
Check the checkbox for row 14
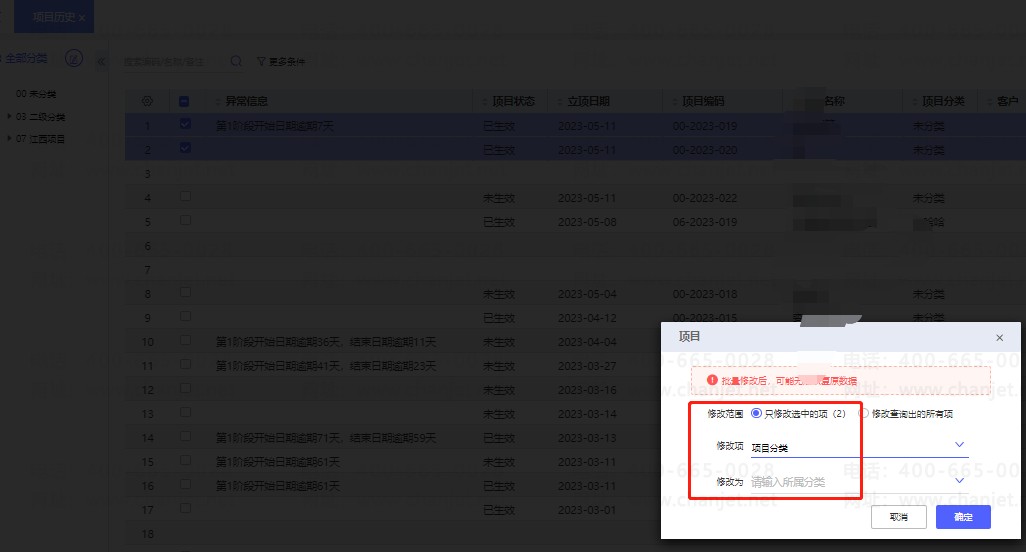tap(185, 436)
